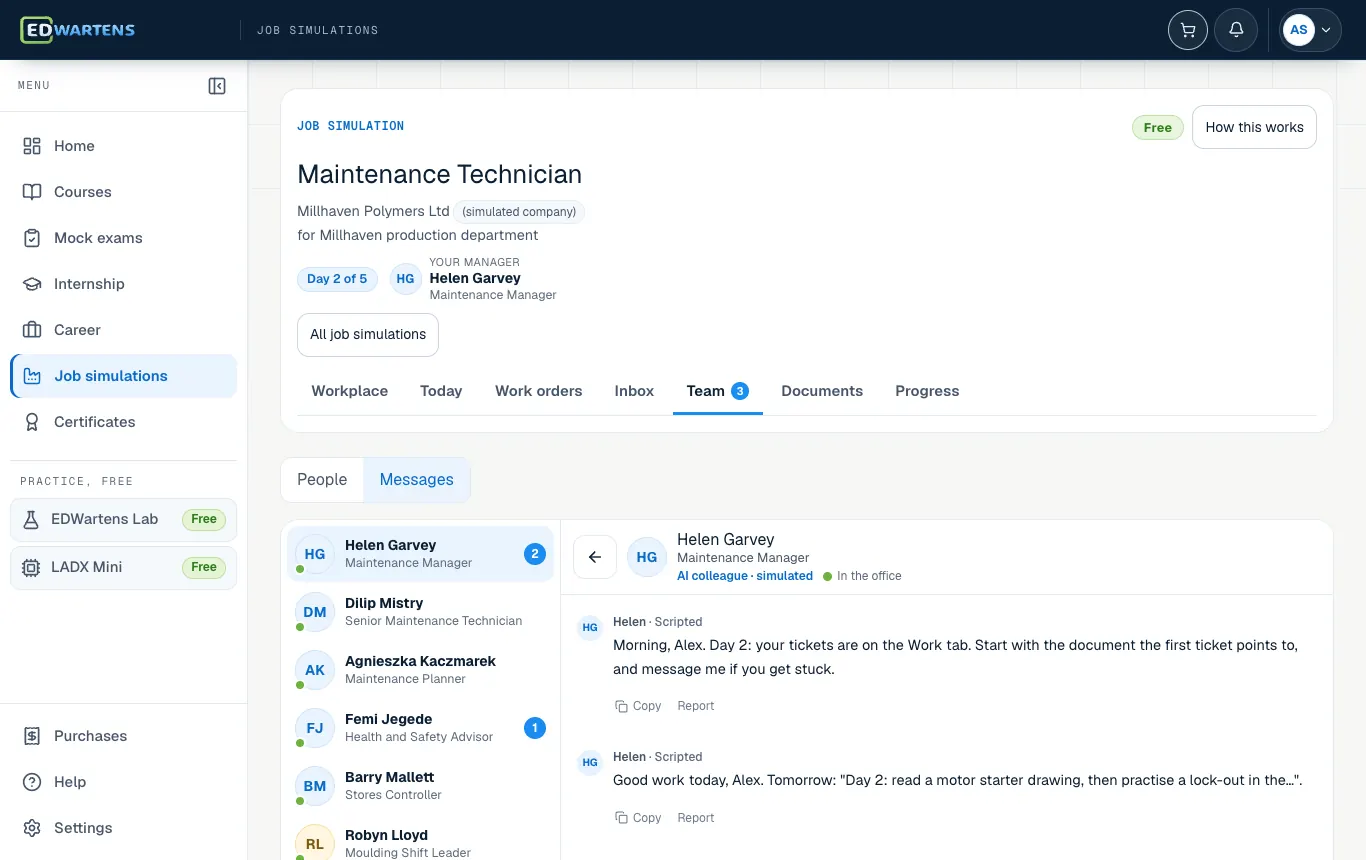The image size is (1366, 860).
Task: Click Helen Garvey manager name in job card
Action: tap(475, 279)
